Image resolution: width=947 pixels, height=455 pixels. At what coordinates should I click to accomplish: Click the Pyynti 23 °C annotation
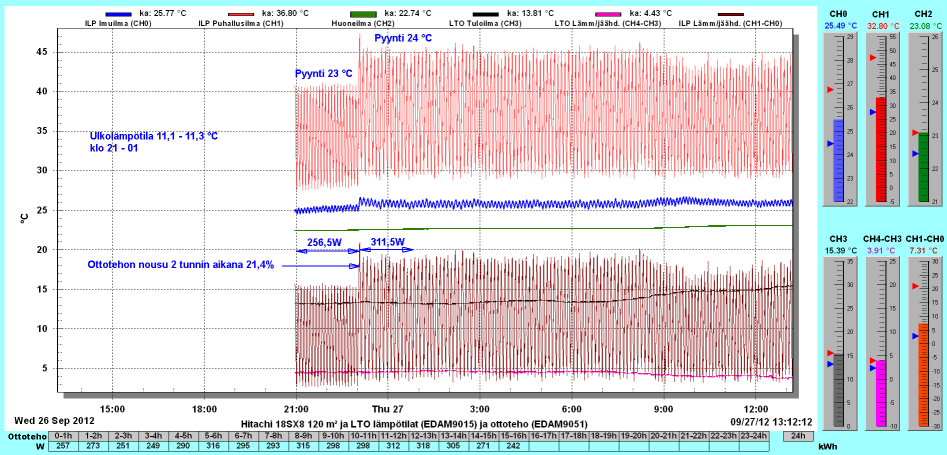point(324,74)
